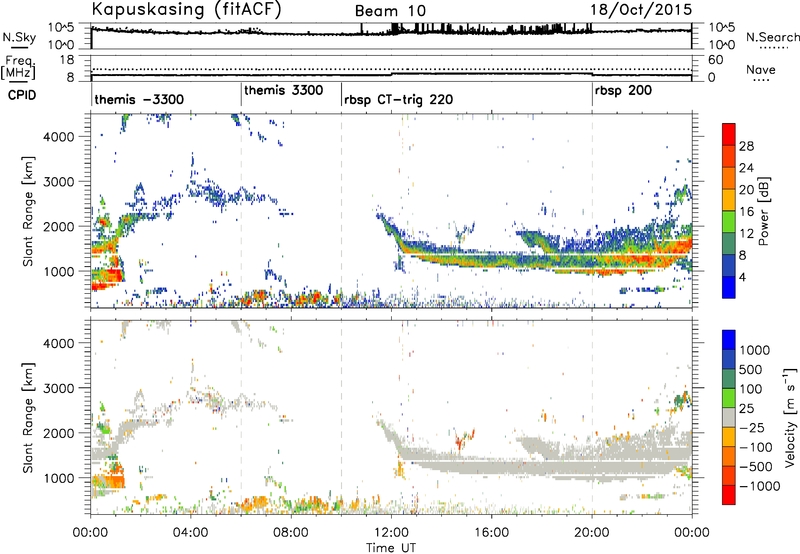Click the '28' tick on the Power scale
The image size is (800, 554).
[746, 146]
